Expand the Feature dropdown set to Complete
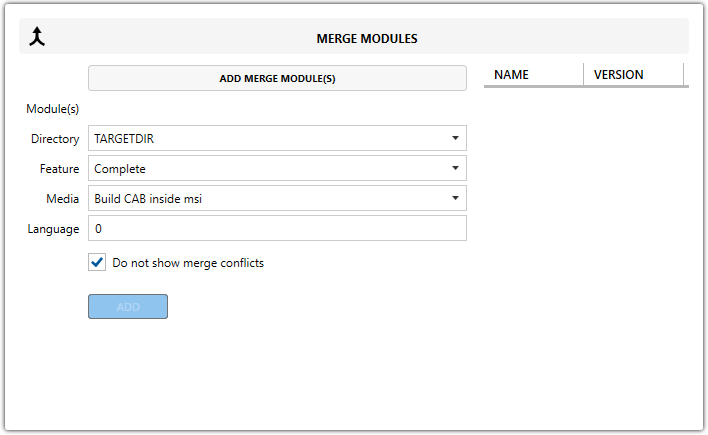The height and width of the screenshot is (435, 708). [277, 168]
